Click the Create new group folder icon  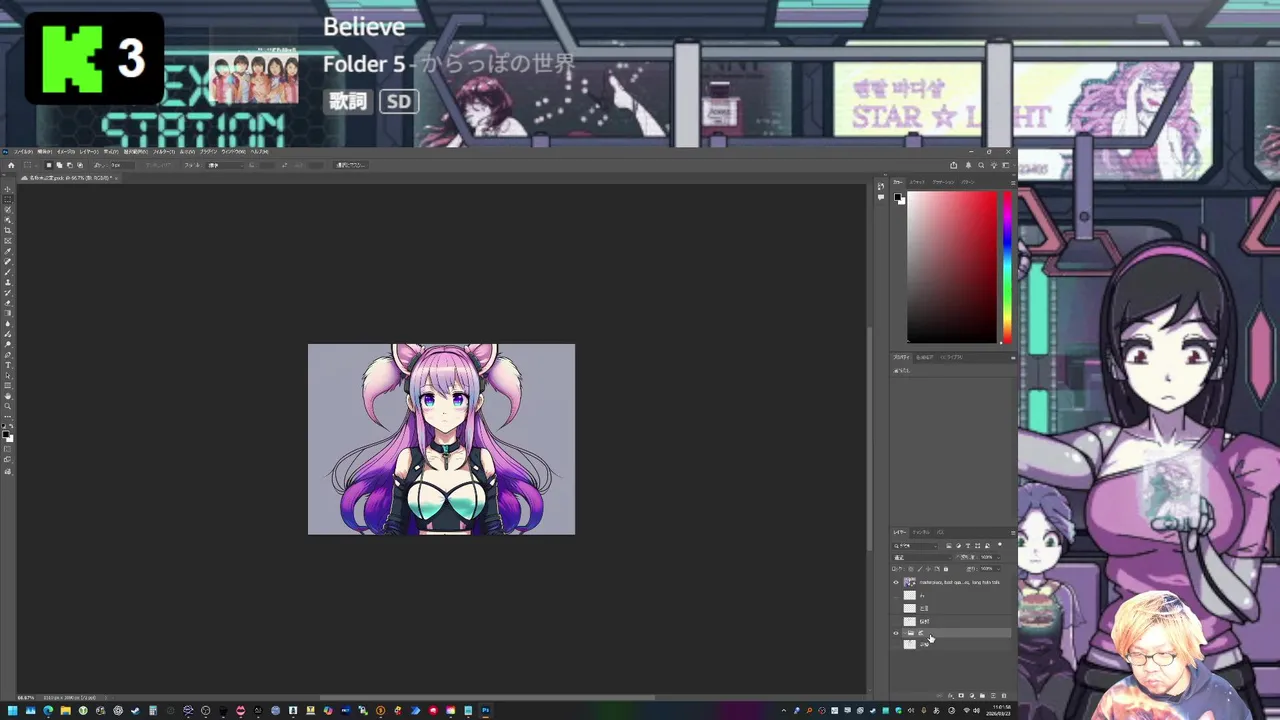(982, 696)
